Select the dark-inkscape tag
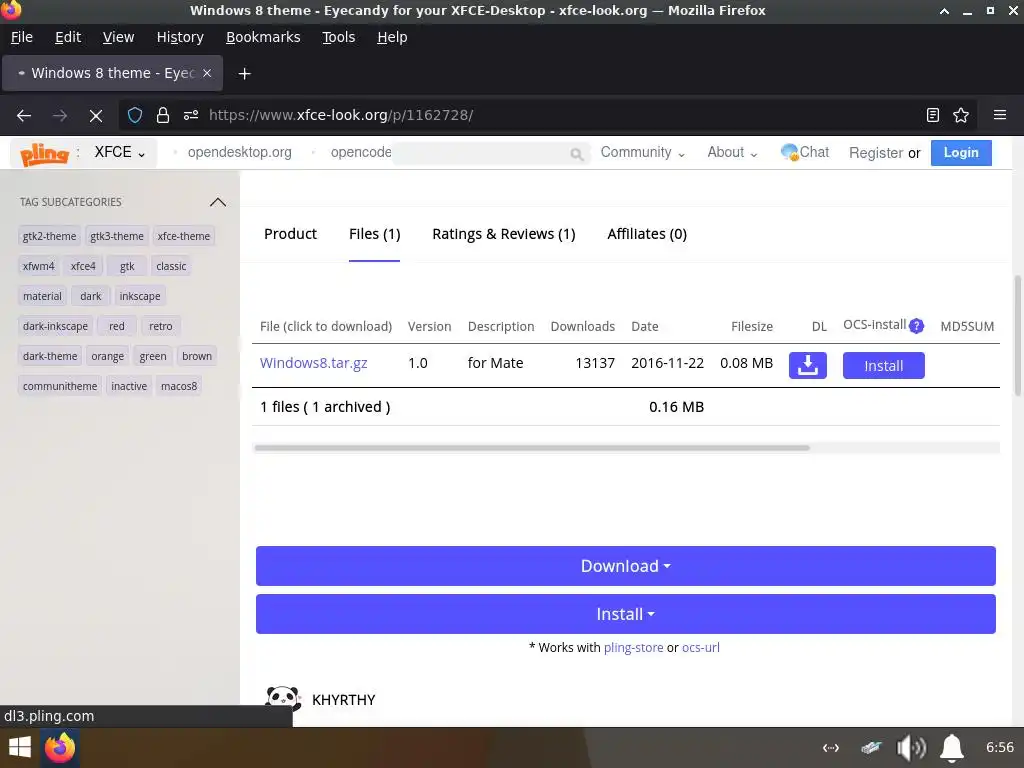 56,326
